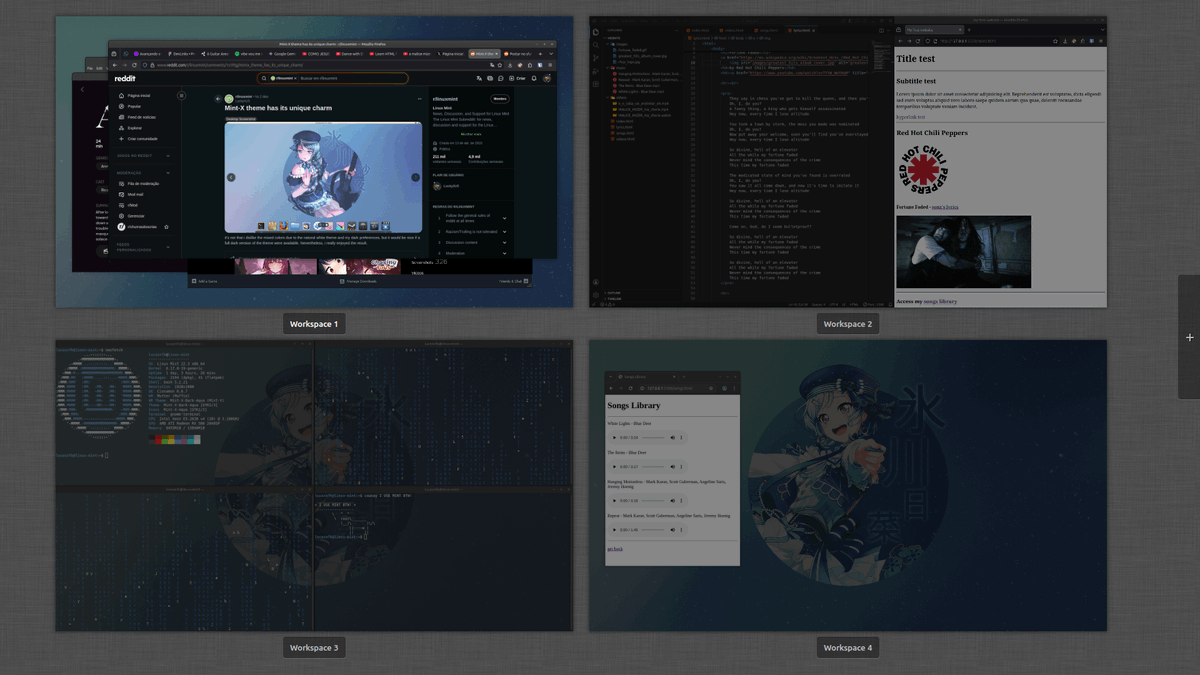Expand rule "Racism/Trolling is not tolerated"
Image resolution: width=1200 pixels, height=675 pixels.
coord(470,232)
